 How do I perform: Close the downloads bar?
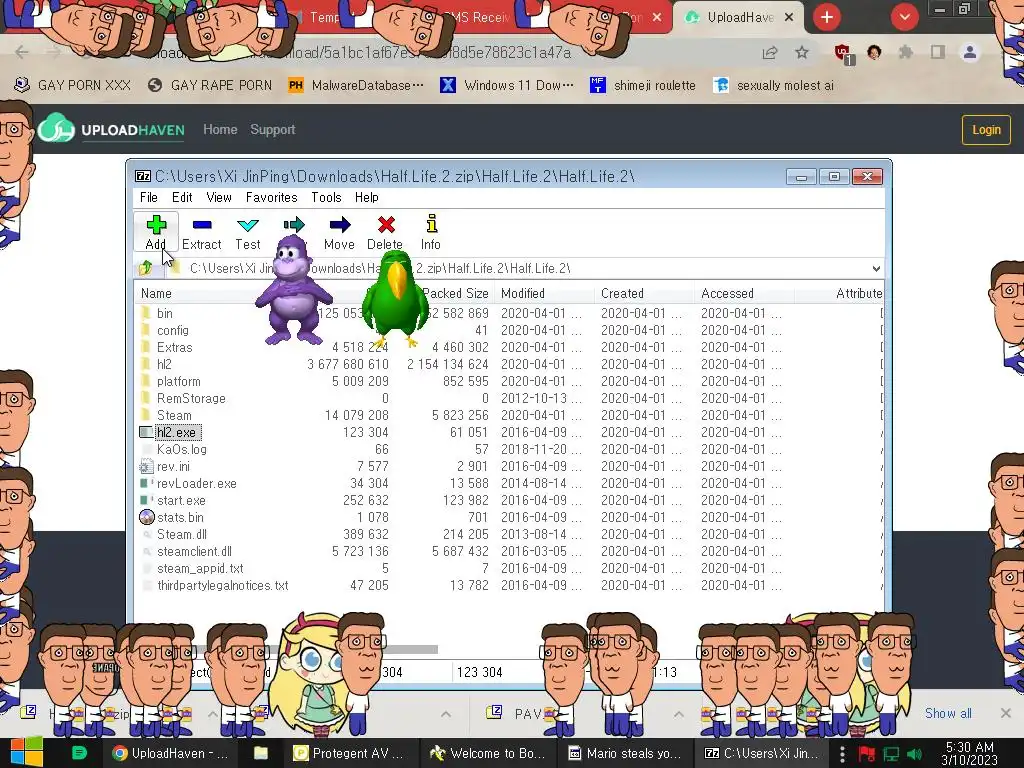click(x=1006, y=713)
